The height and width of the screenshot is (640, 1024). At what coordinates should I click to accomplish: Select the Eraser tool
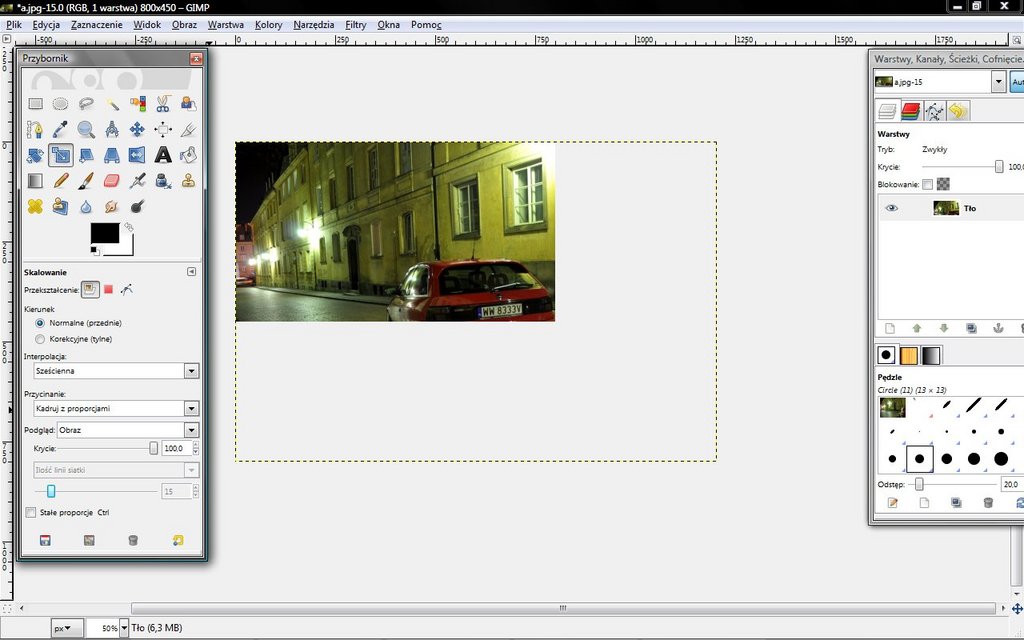pyautogui.click(x=112, y=180)
